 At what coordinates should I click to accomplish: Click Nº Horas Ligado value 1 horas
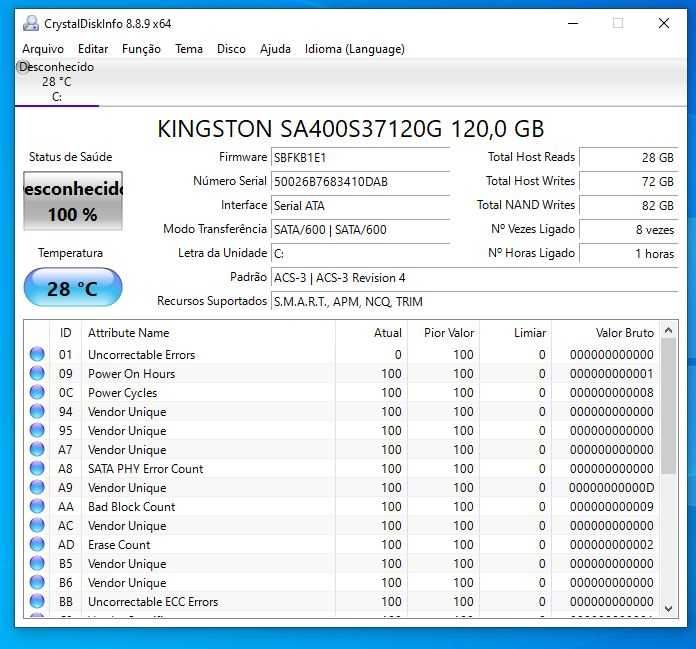(x=629, y=253)
